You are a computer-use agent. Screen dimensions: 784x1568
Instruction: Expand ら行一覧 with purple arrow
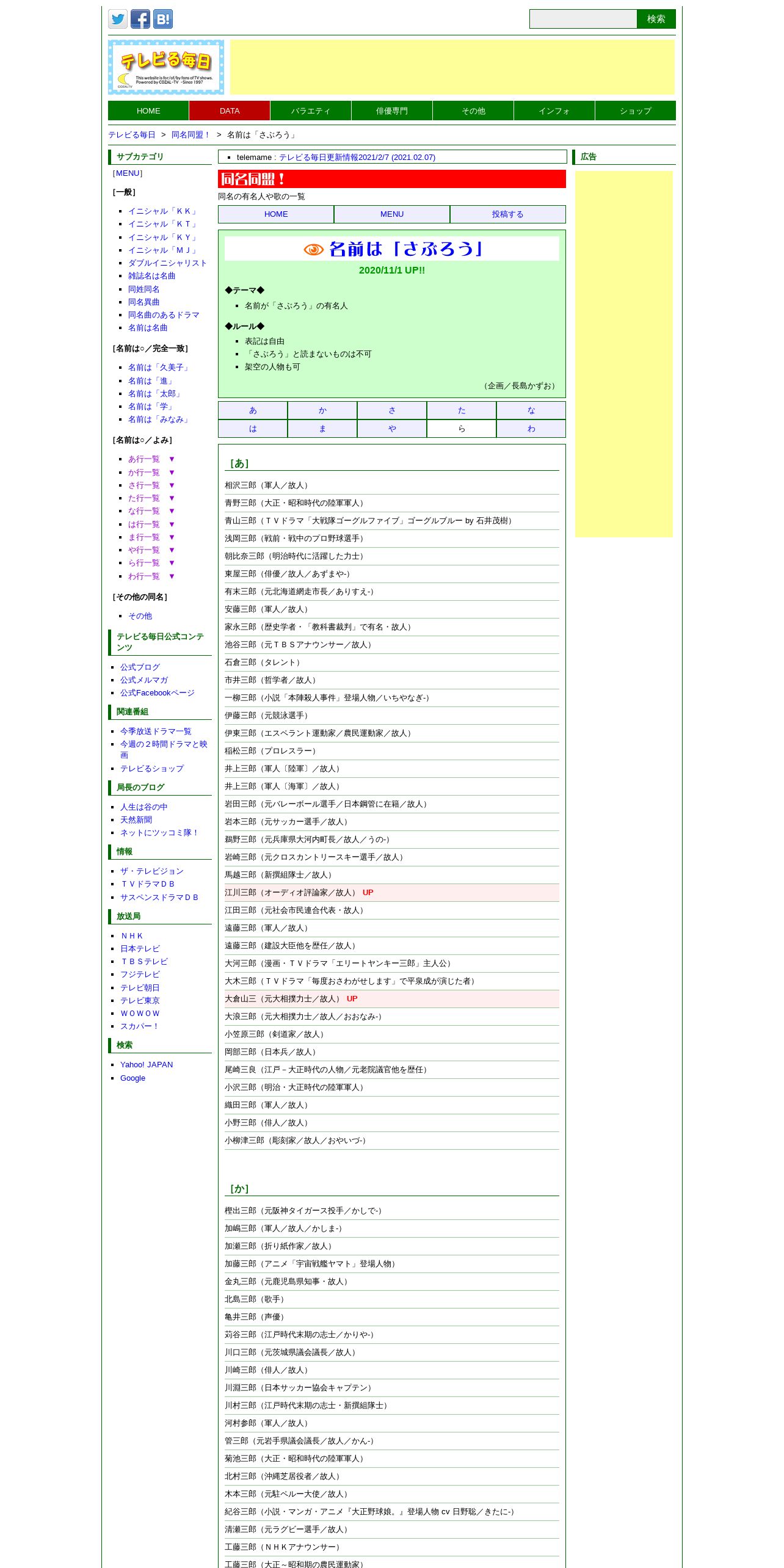[151, 563]
